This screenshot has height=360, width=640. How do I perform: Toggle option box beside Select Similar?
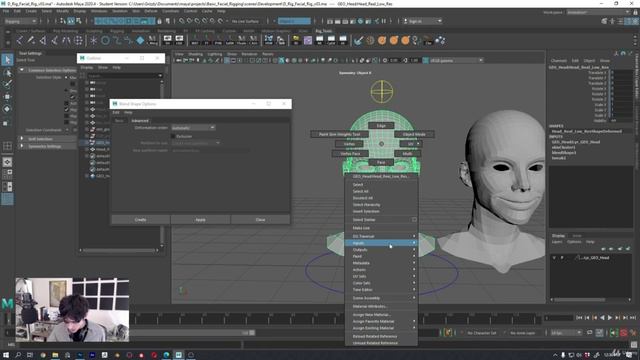point(414,220)
